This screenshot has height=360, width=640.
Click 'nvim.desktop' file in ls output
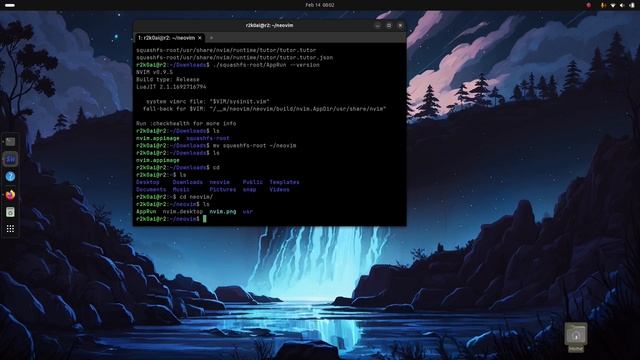(x=182, y=211)
